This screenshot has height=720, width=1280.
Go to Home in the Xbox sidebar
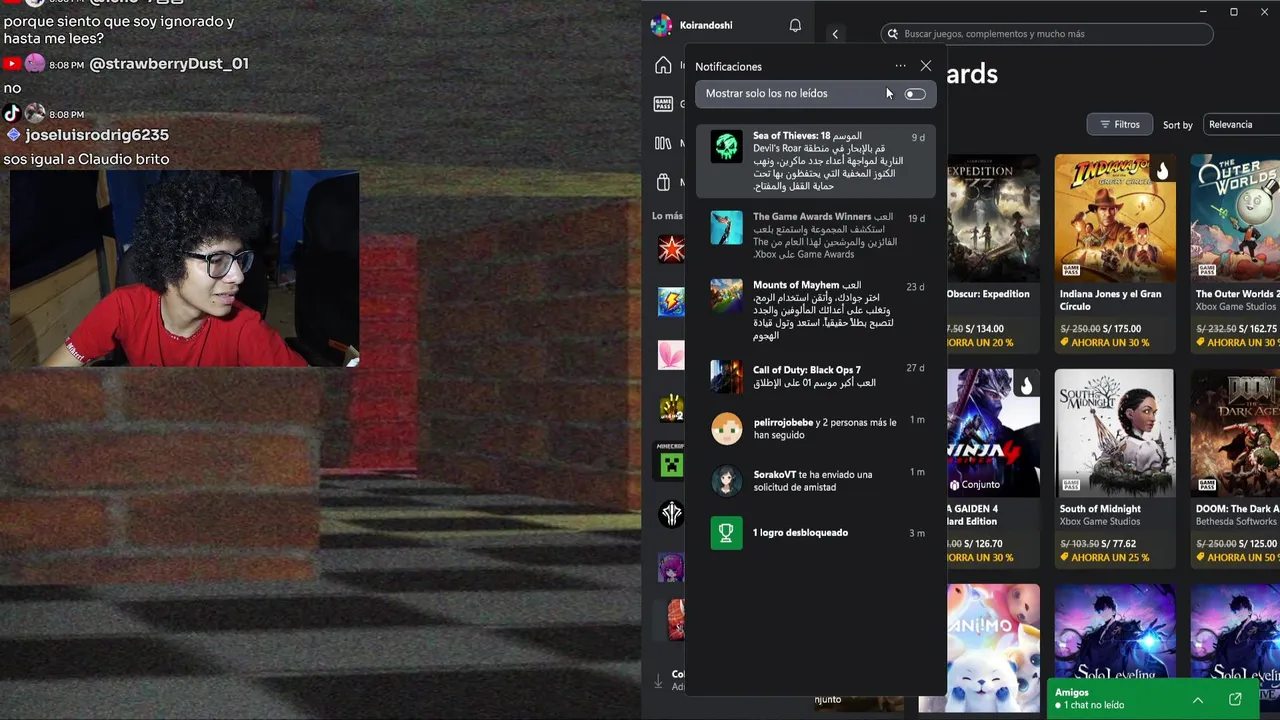(663, 66)
